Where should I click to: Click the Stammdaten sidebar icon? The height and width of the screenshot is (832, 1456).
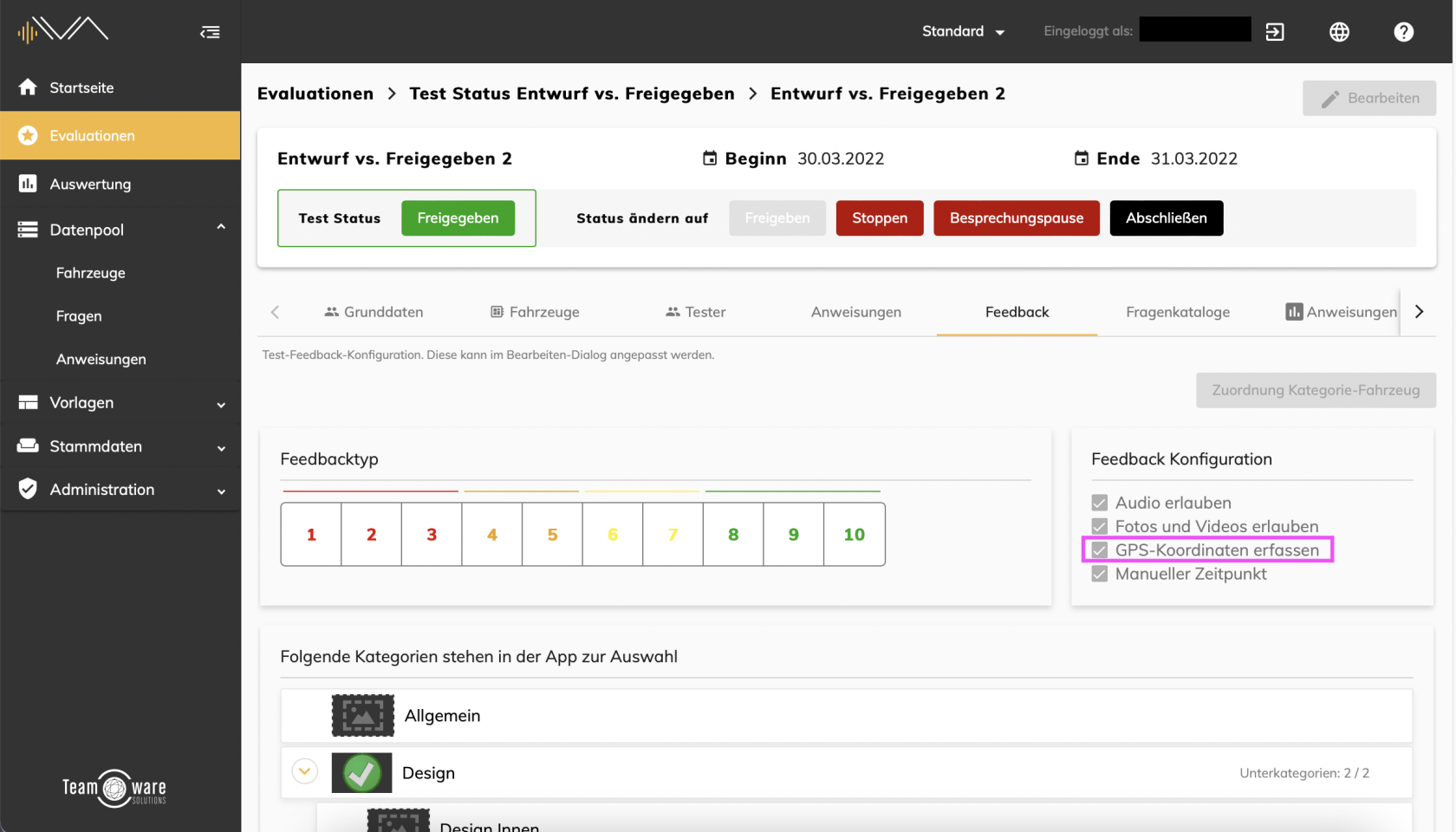[28, 445]
